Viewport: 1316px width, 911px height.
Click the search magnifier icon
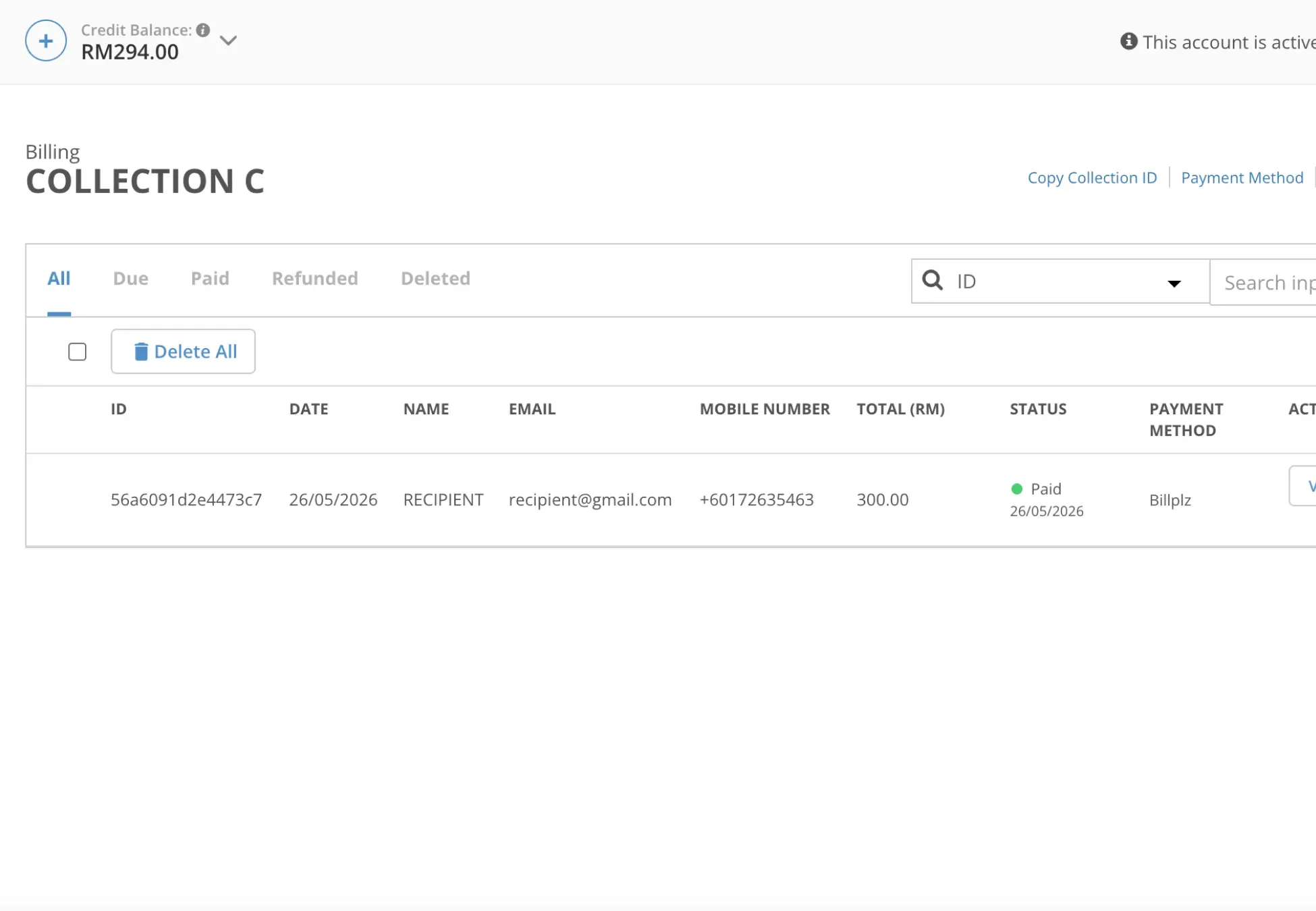(x=932, y=280)
